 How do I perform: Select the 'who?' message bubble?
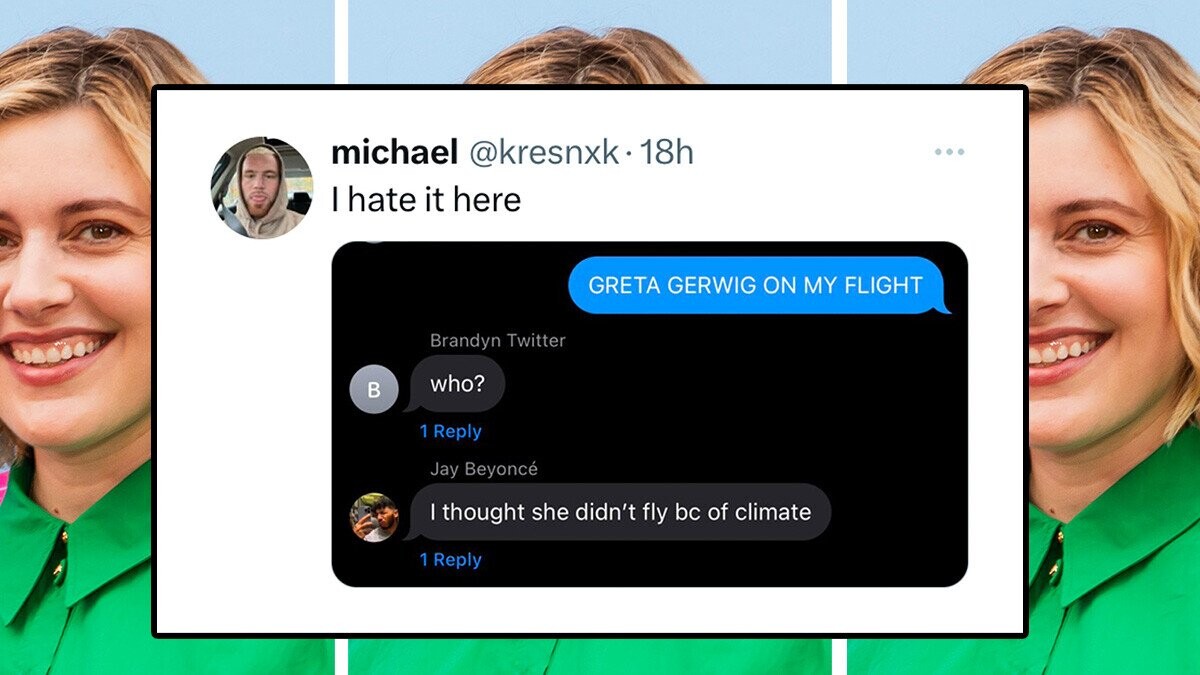(x=457, y=384)
